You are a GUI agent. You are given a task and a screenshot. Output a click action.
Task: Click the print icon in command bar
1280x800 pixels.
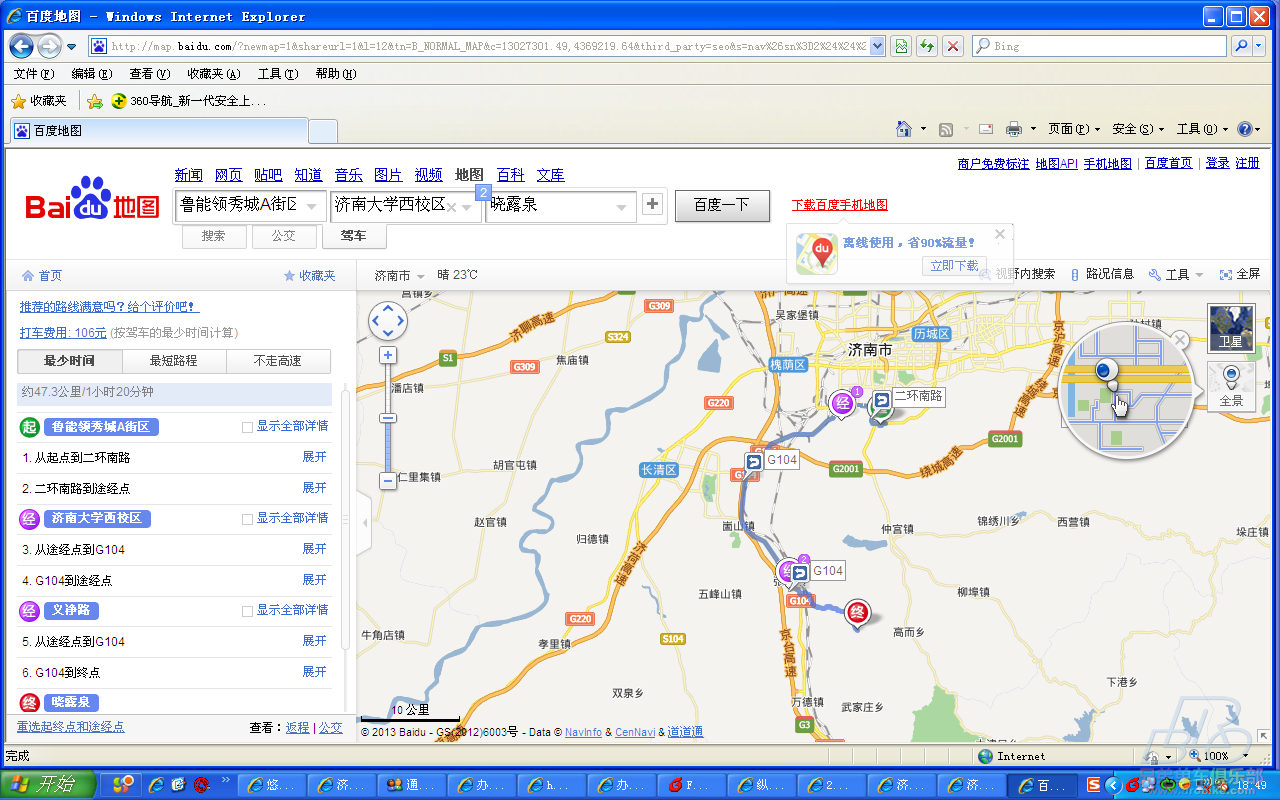(1014, 129)
